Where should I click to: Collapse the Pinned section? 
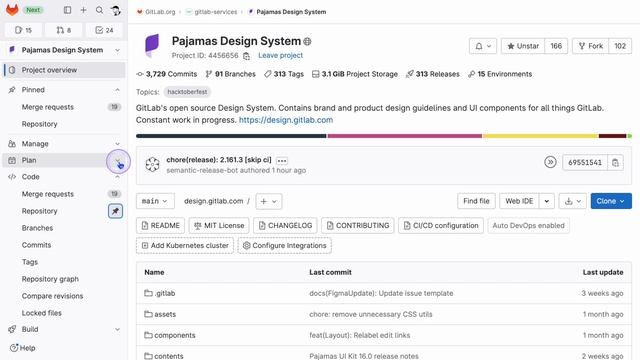tap(117, 90)
